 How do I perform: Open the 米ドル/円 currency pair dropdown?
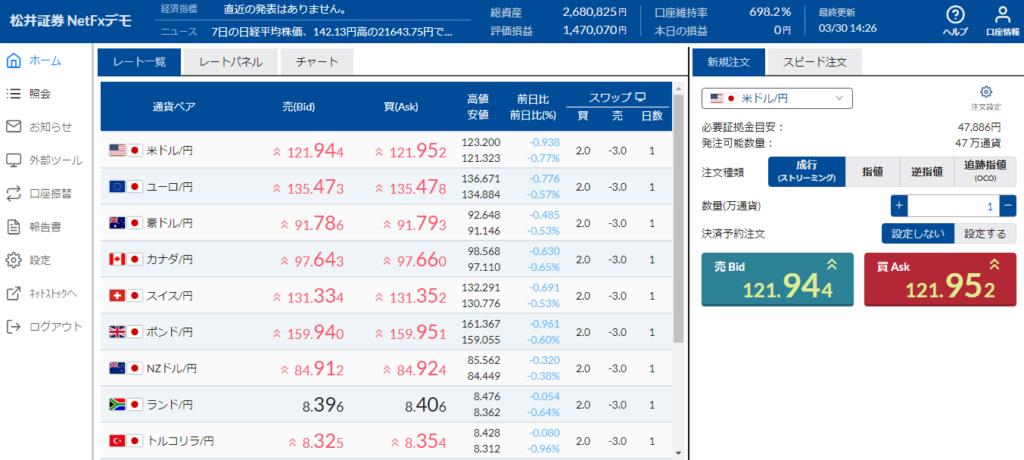(777, 98)
